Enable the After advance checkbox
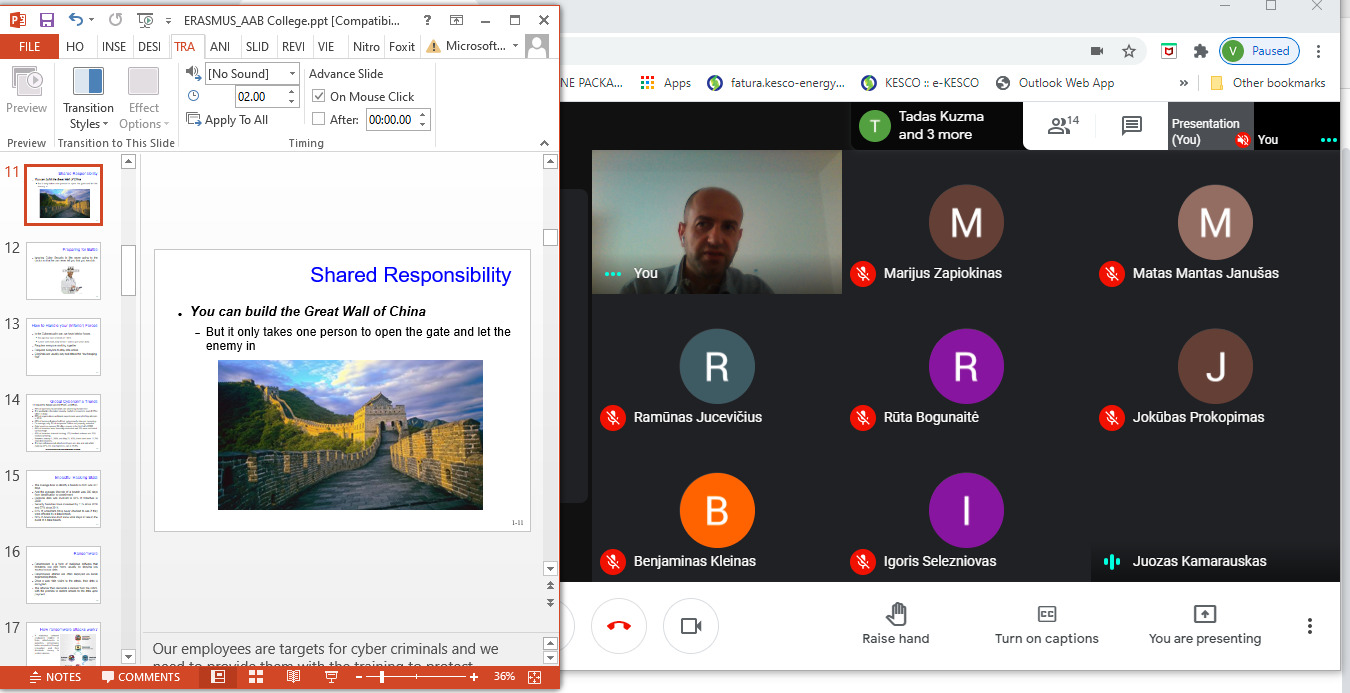This screenshot has width=1350, height=693. coord(319,119)
